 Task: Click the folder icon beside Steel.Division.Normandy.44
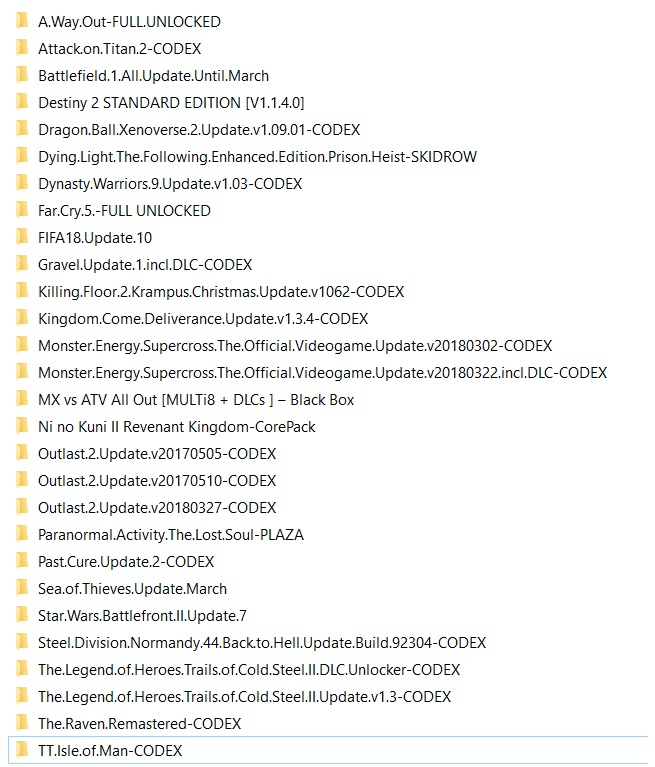click(22, 642)
